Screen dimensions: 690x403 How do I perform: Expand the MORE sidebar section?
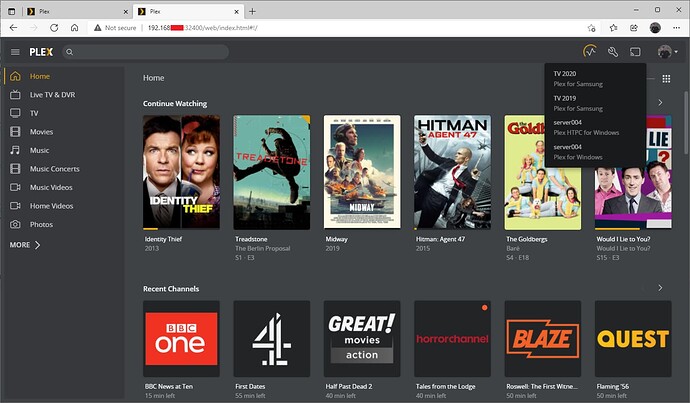[x=25, y=245]
